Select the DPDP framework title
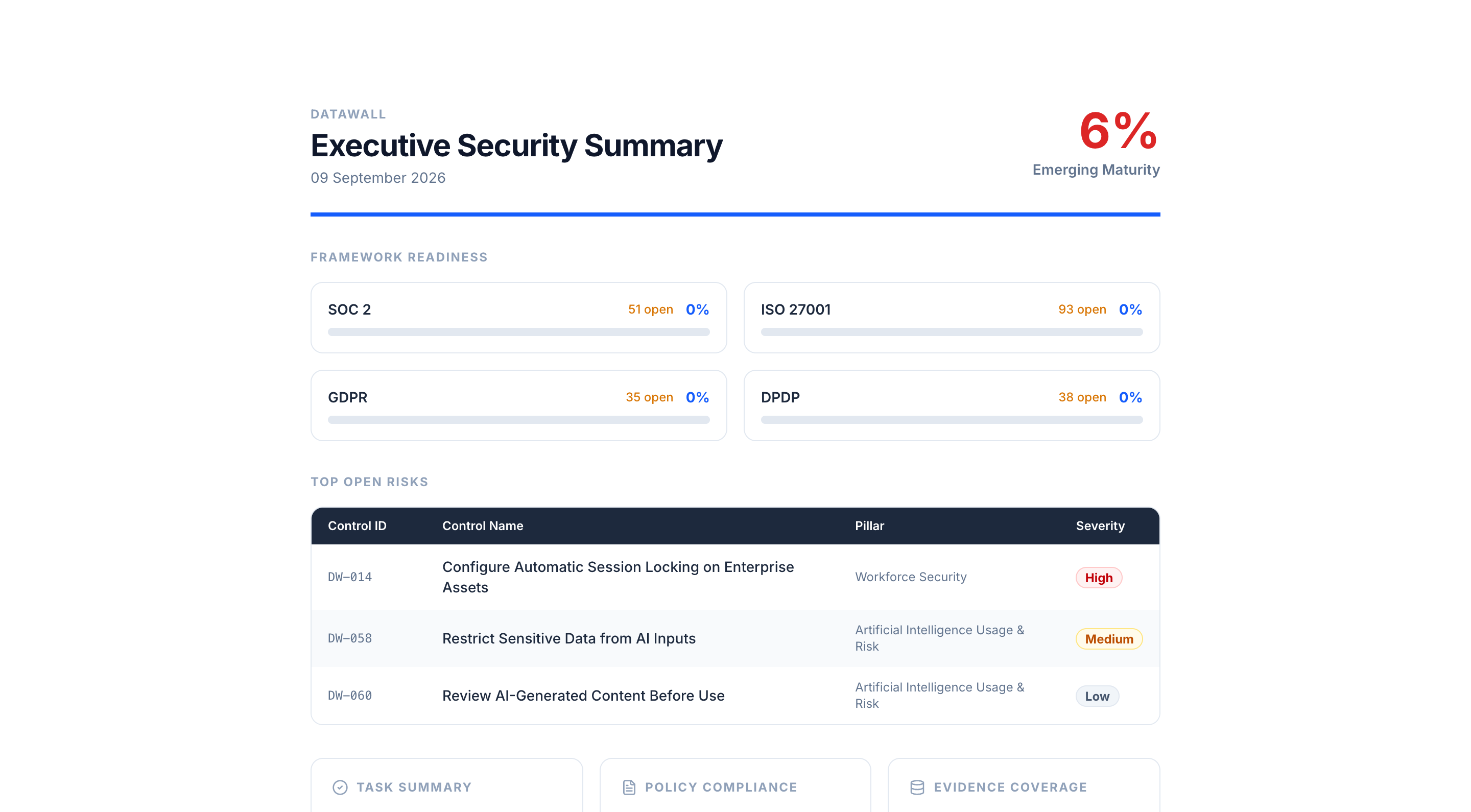Screen dimensions: 1471x812 click(x=780, y=397)
